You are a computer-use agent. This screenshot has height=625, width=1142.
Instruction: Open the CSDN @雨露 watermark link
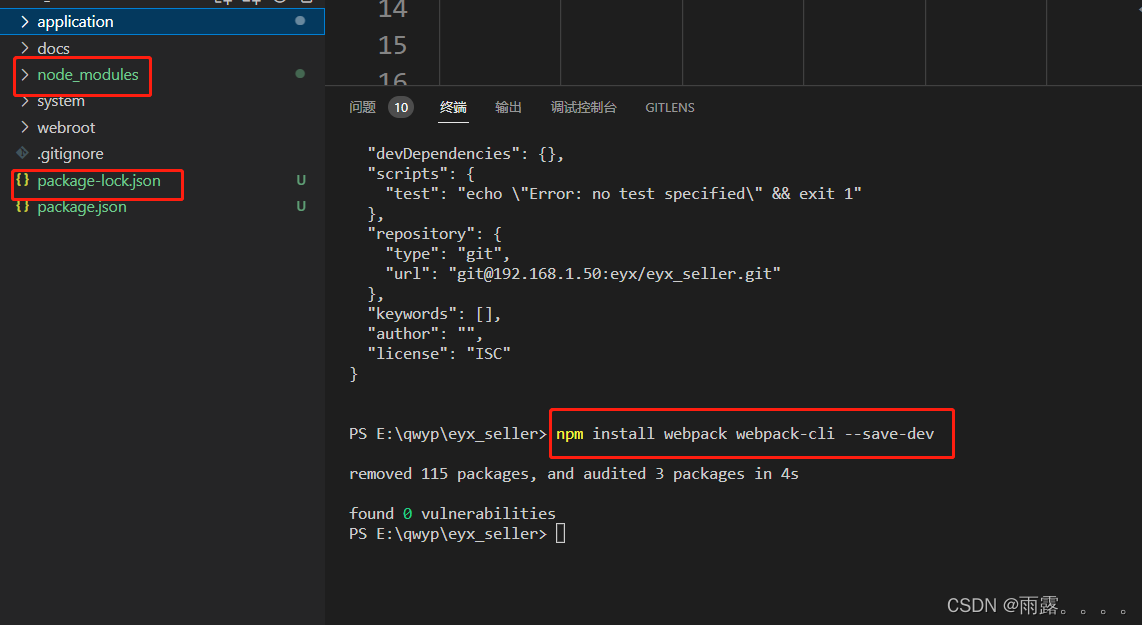click(x=1007, y=605)
